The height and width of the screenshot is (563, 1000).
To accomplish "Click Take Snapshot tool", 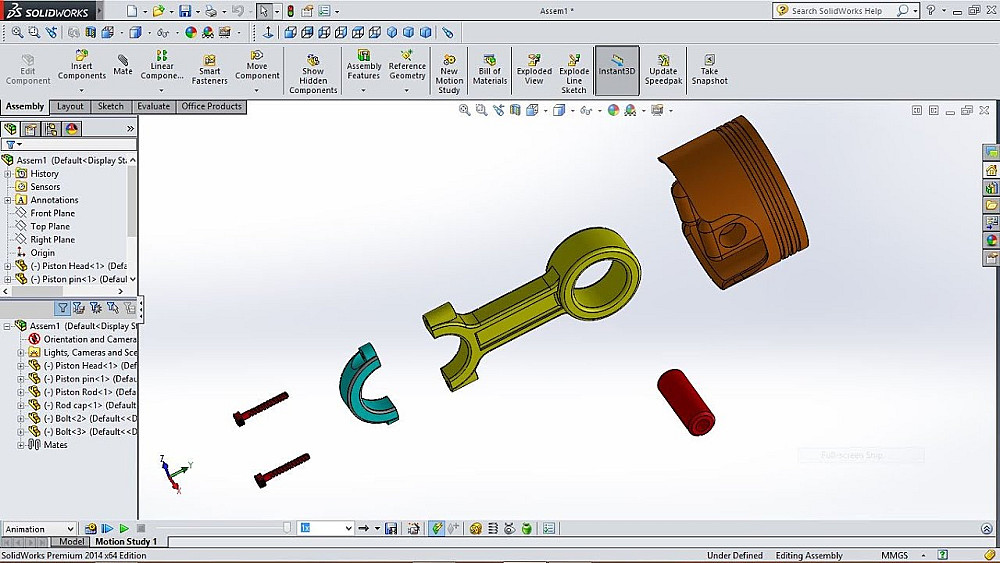I will [709, 69].
